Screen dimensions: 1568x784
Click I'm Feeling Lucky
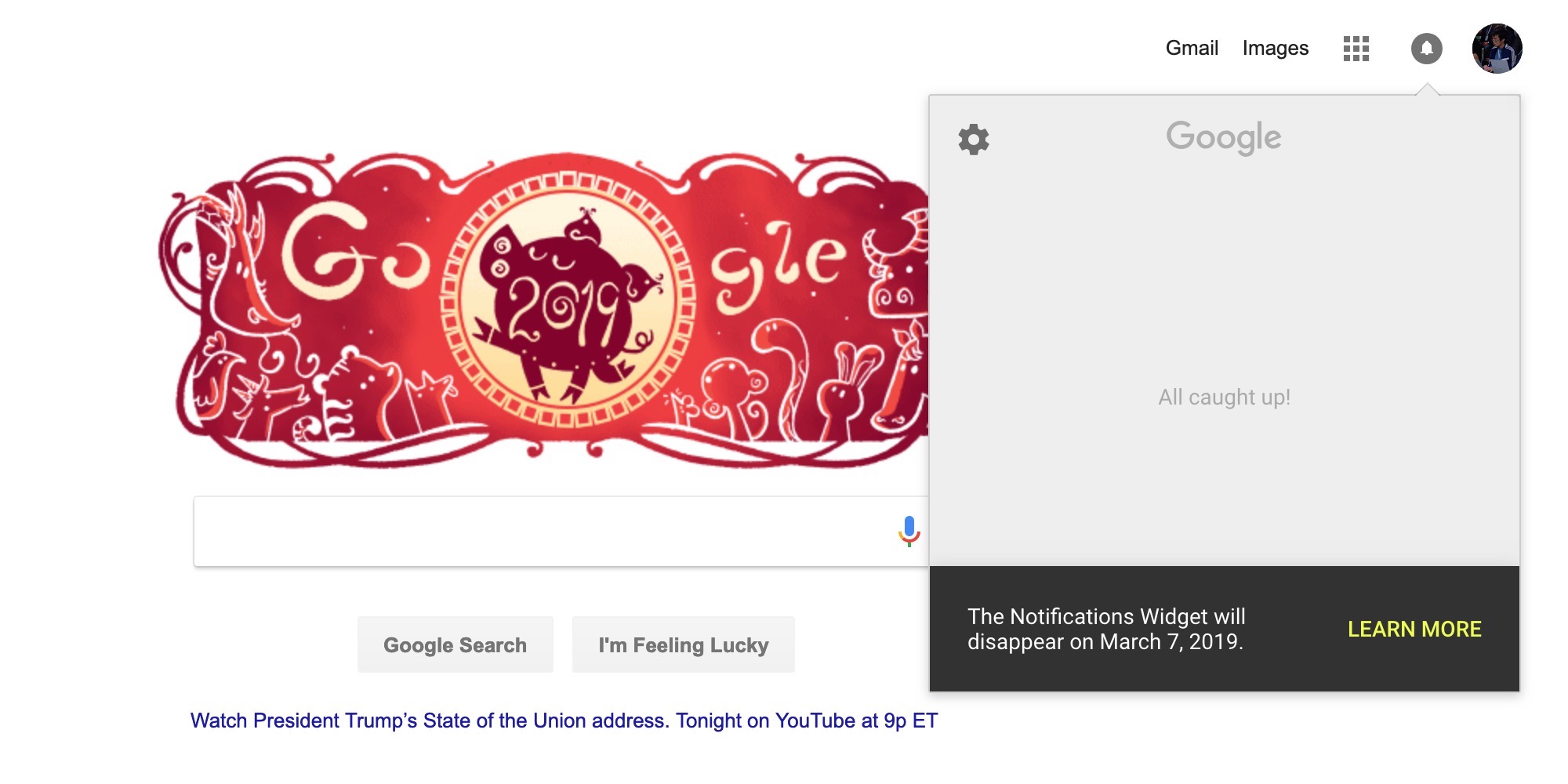[683, 644]
